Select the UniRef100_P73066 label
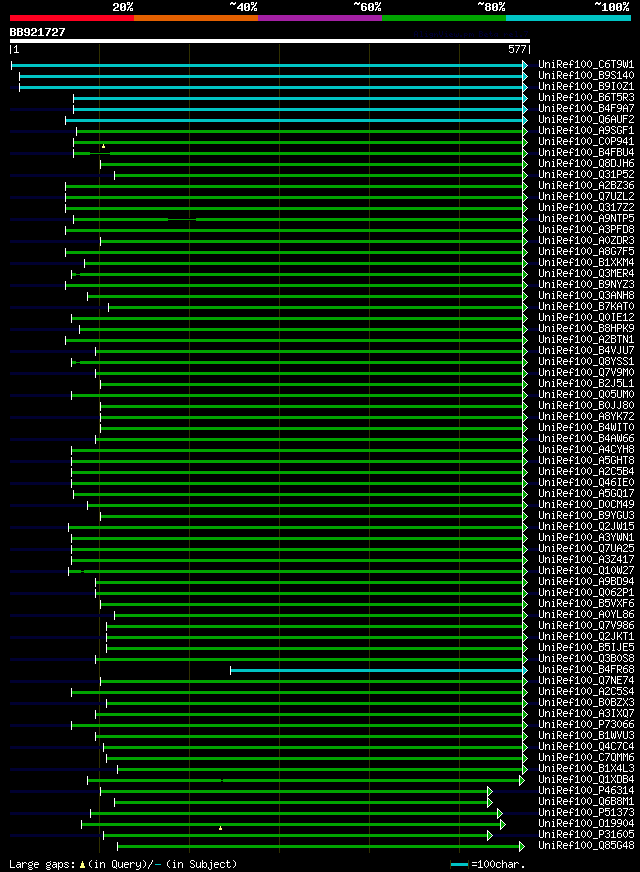This screenshot has height=872, width=640. point(586,725)
